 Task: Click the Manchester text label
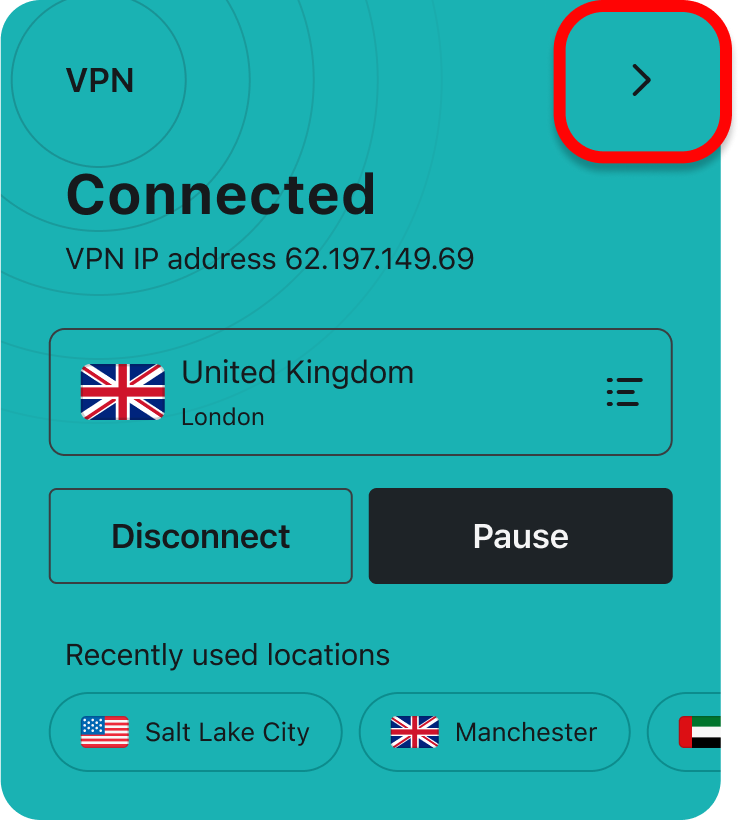coord(526,732)
